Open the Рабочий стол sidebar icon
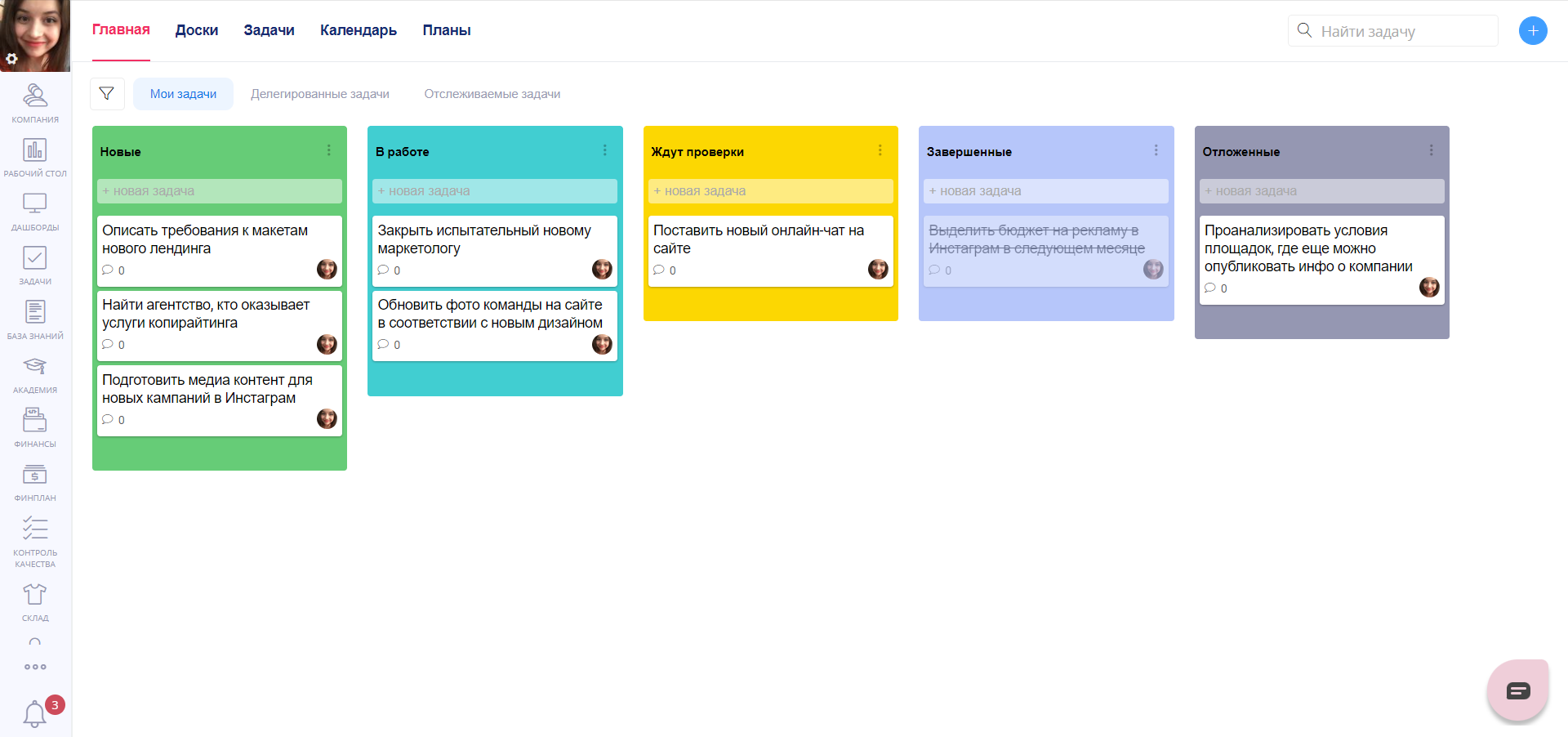Viewport: 1568px width, 737px height. coord(35,157)
